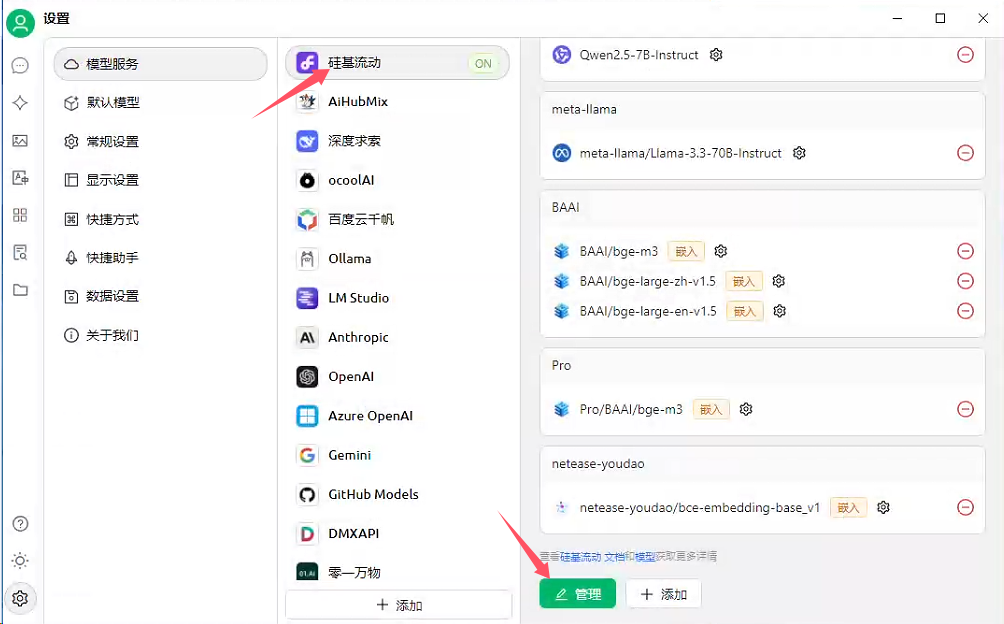Image resolution: width=1004 pixels, height=624 pixels.
Task: Select the 深度求索 provider
Action: click(x=397, y=141)
